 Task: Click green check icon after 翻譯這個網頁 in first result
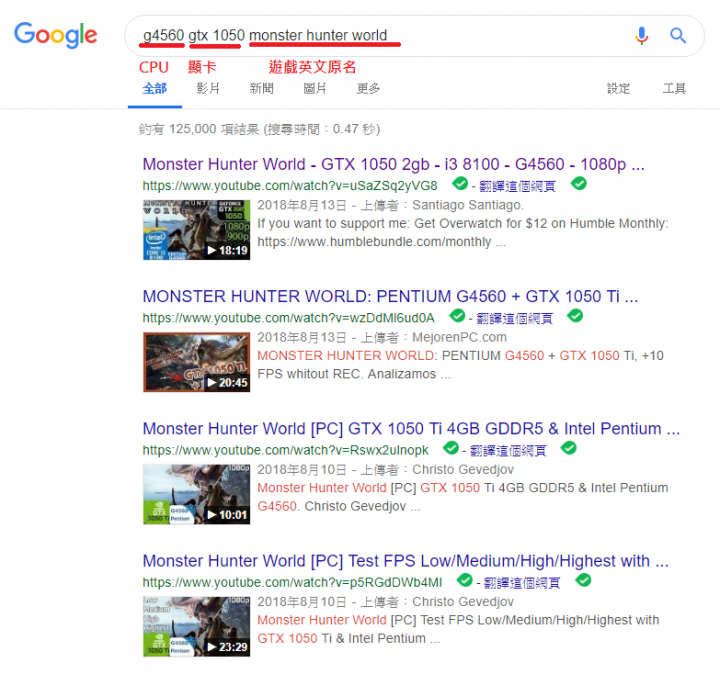(x=579, y=183)
